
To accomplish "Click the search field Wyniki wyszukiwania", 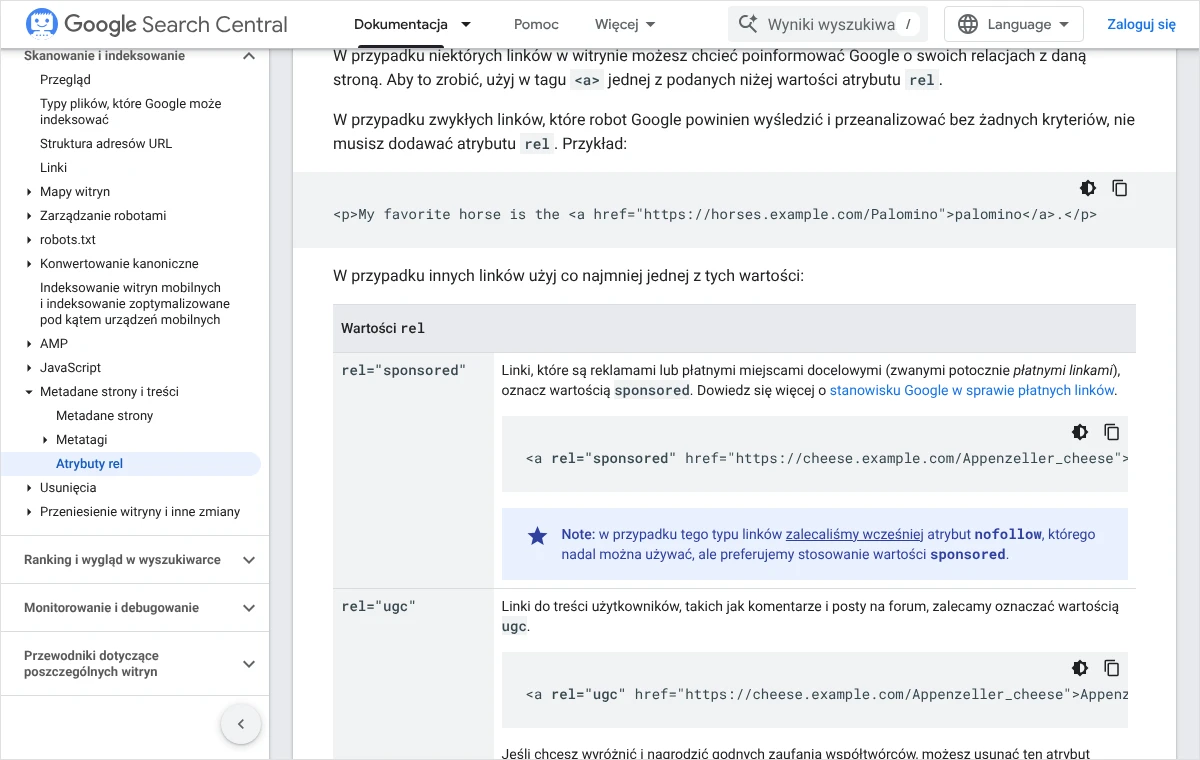I will click(828, 24).
